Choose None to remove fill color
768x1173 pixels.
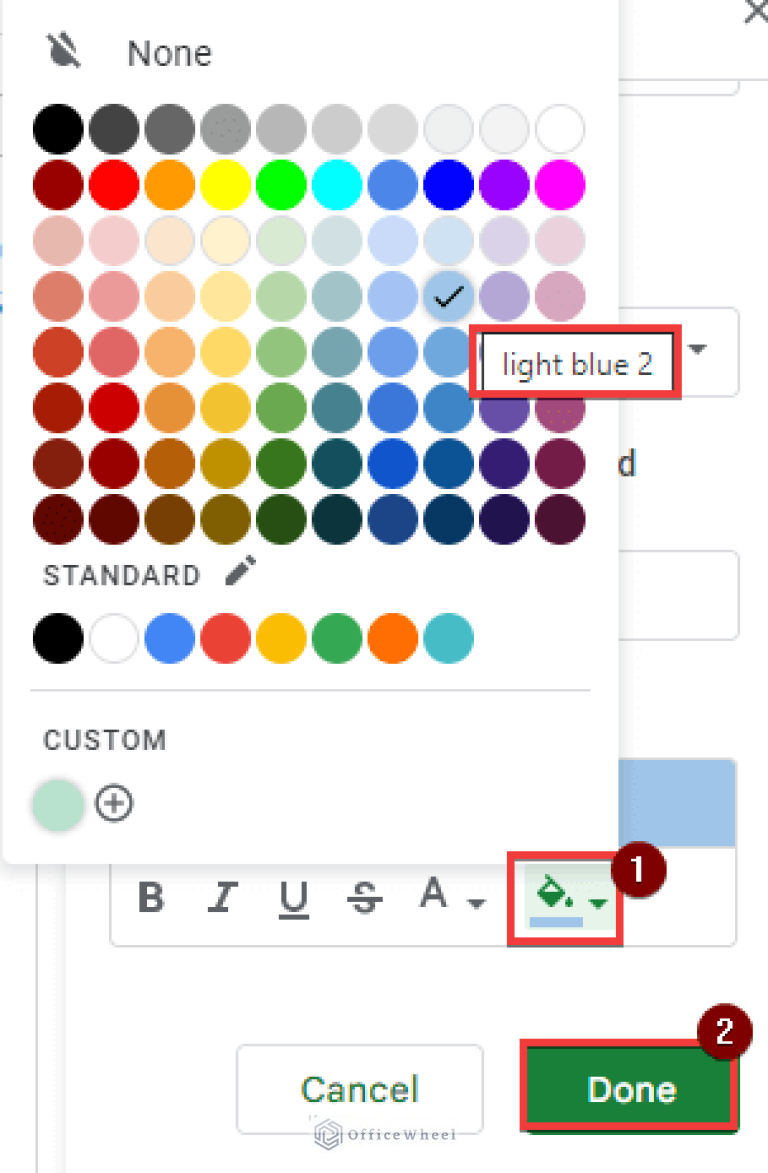[169, 53]
